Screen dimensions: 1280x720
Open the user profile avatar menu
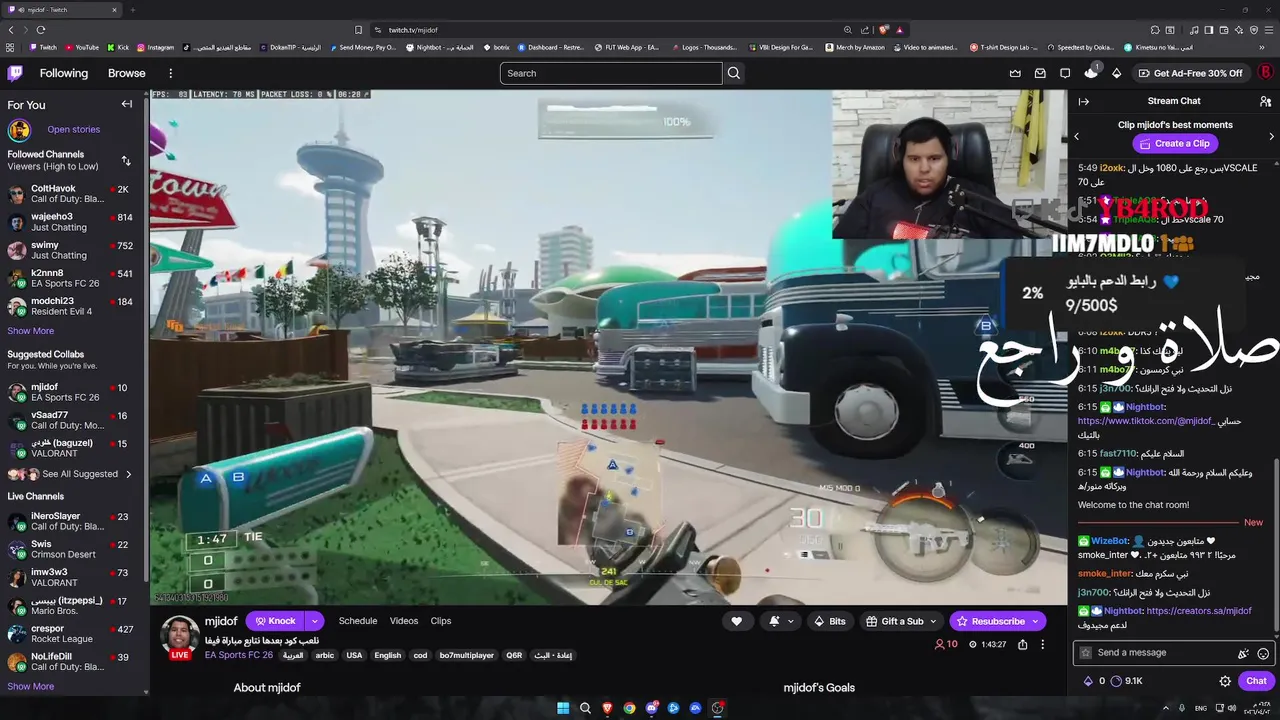click(1265, 73)
